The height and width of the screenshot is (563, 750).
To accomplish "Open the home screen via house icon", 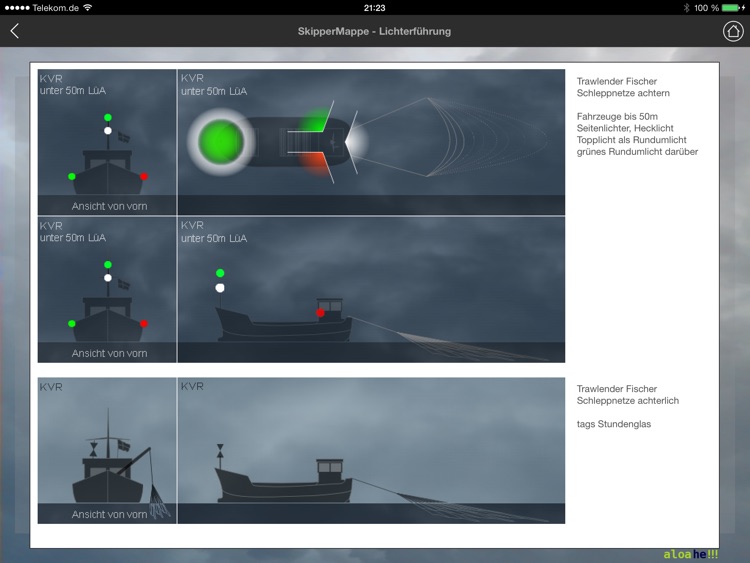I will 733,32.
